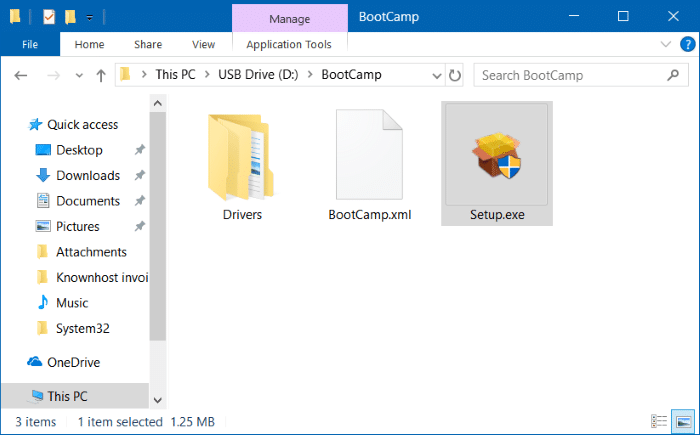
Task: Open the Drivers folder icon
Action: coord(241,157)
